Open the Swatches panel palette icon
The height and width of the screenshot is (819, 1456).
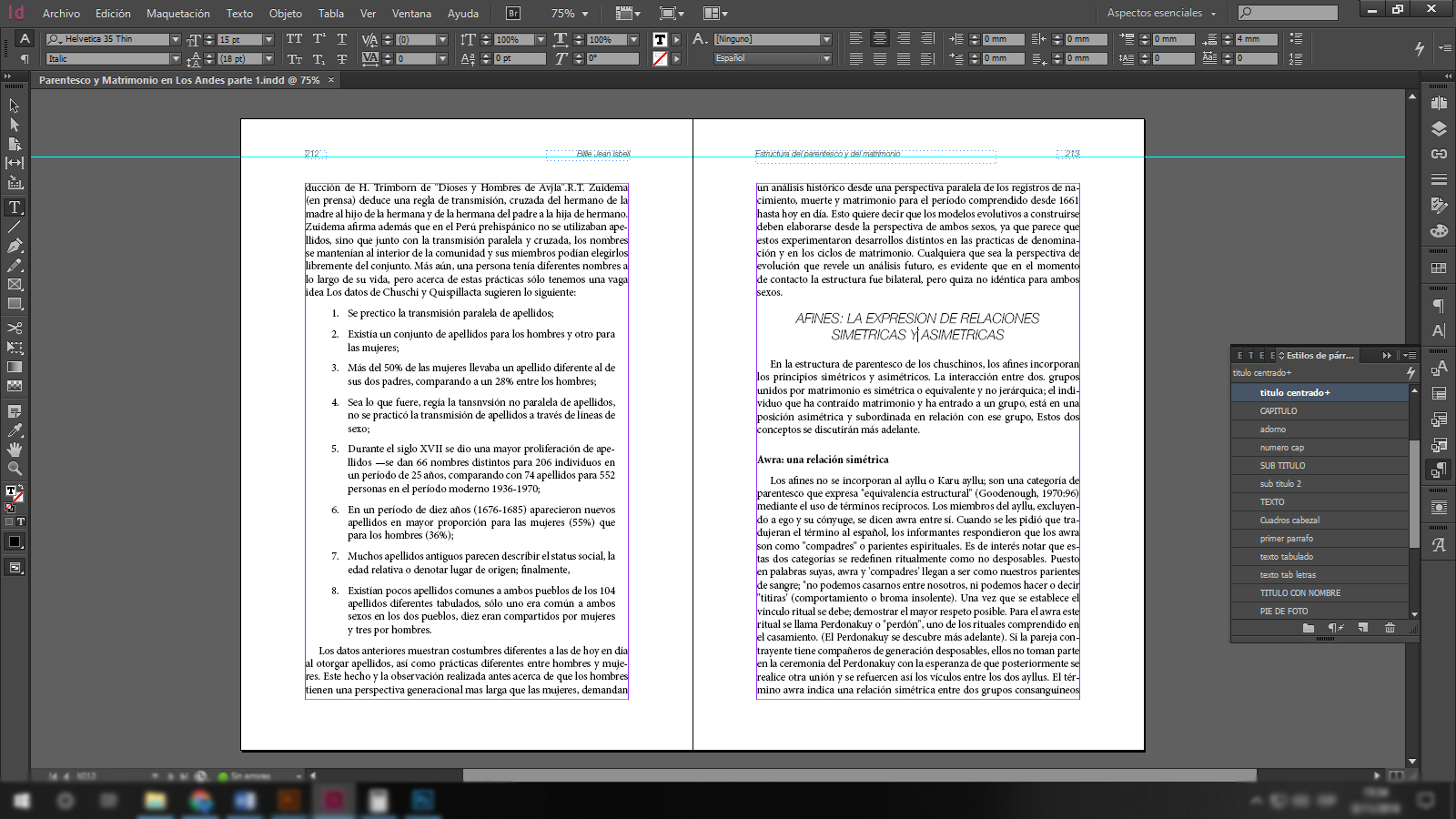1439,230
